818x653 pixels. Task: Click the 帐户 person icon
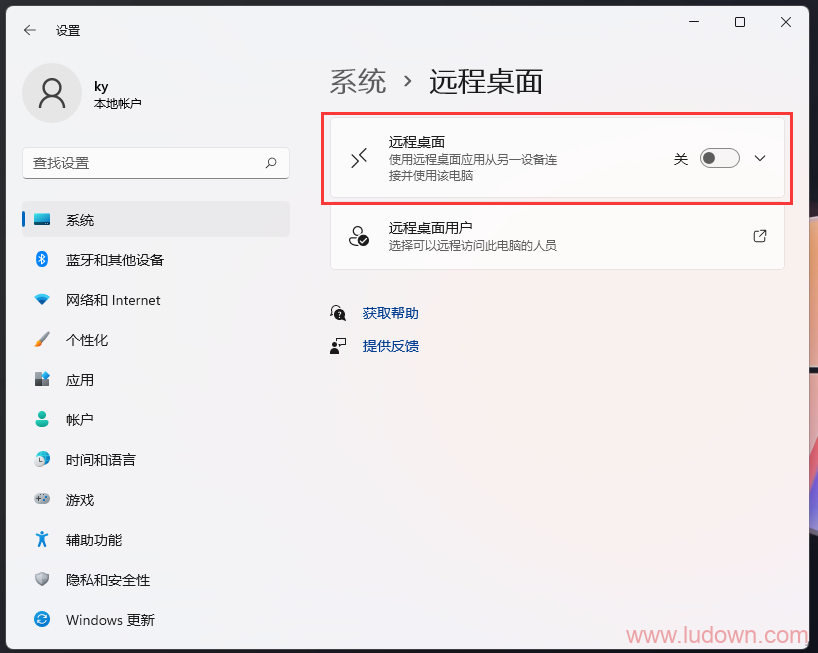(42, 419)
